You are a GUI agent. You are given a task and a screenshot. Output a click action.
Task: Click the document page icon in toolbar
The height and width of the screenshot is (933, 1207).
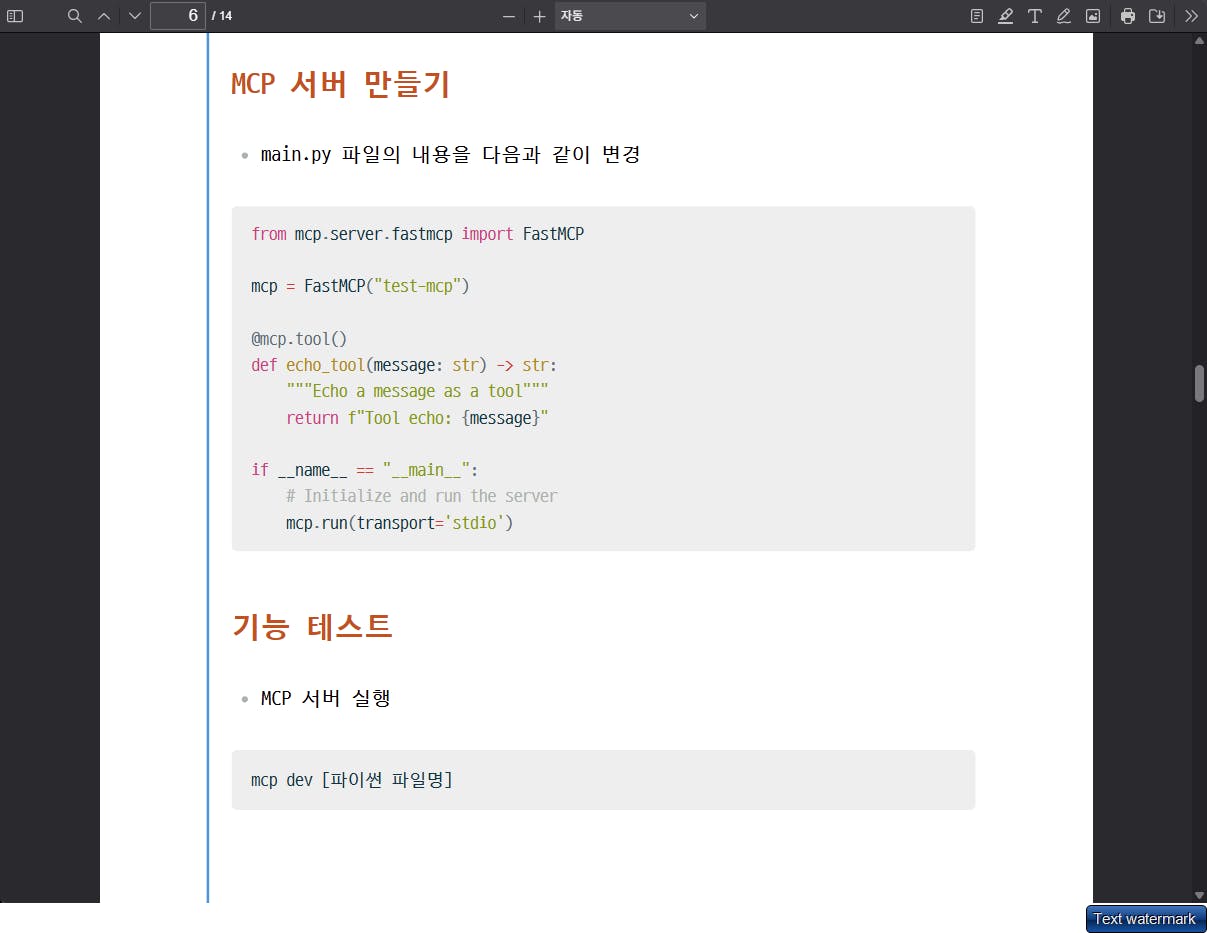(977, 16)
